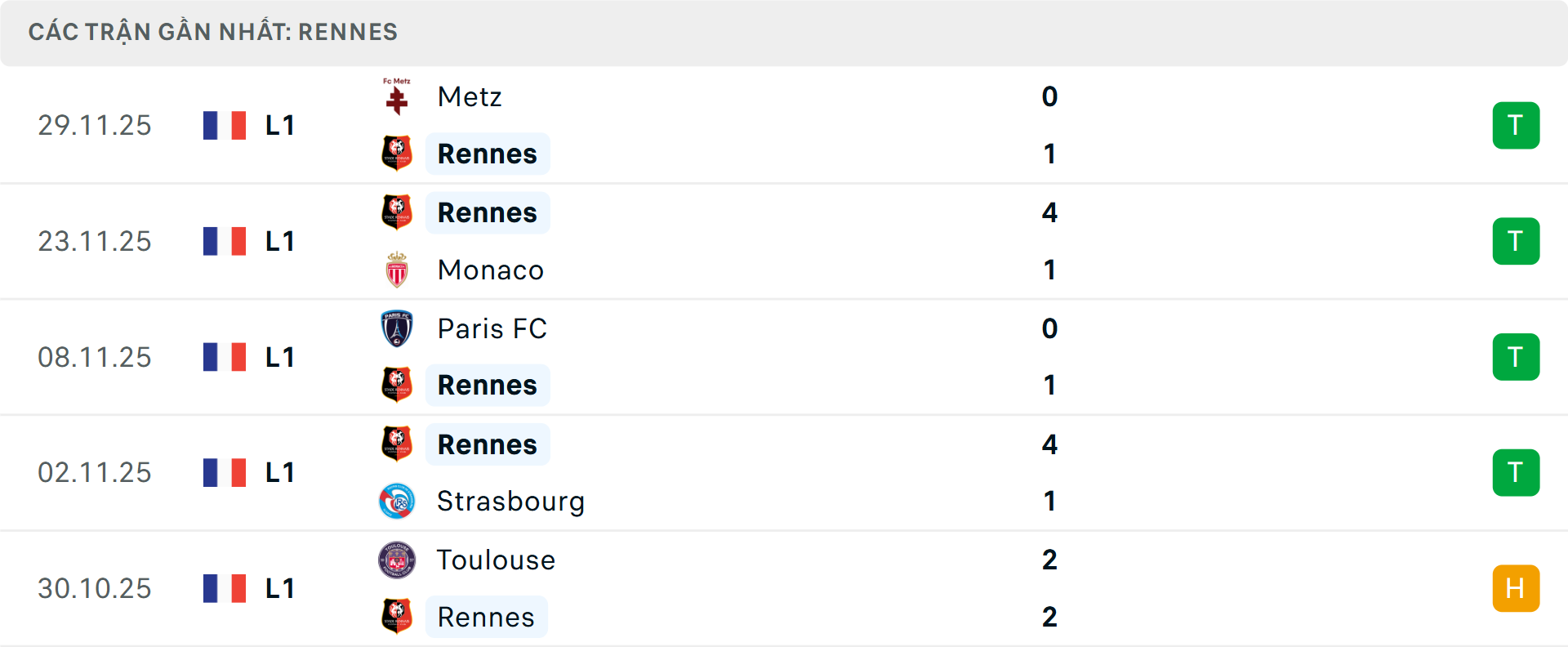Select the Rennes logo in the Metz match row
Image resolution: width=1568 pixels, height=647 pixels.
pos(398,153)
